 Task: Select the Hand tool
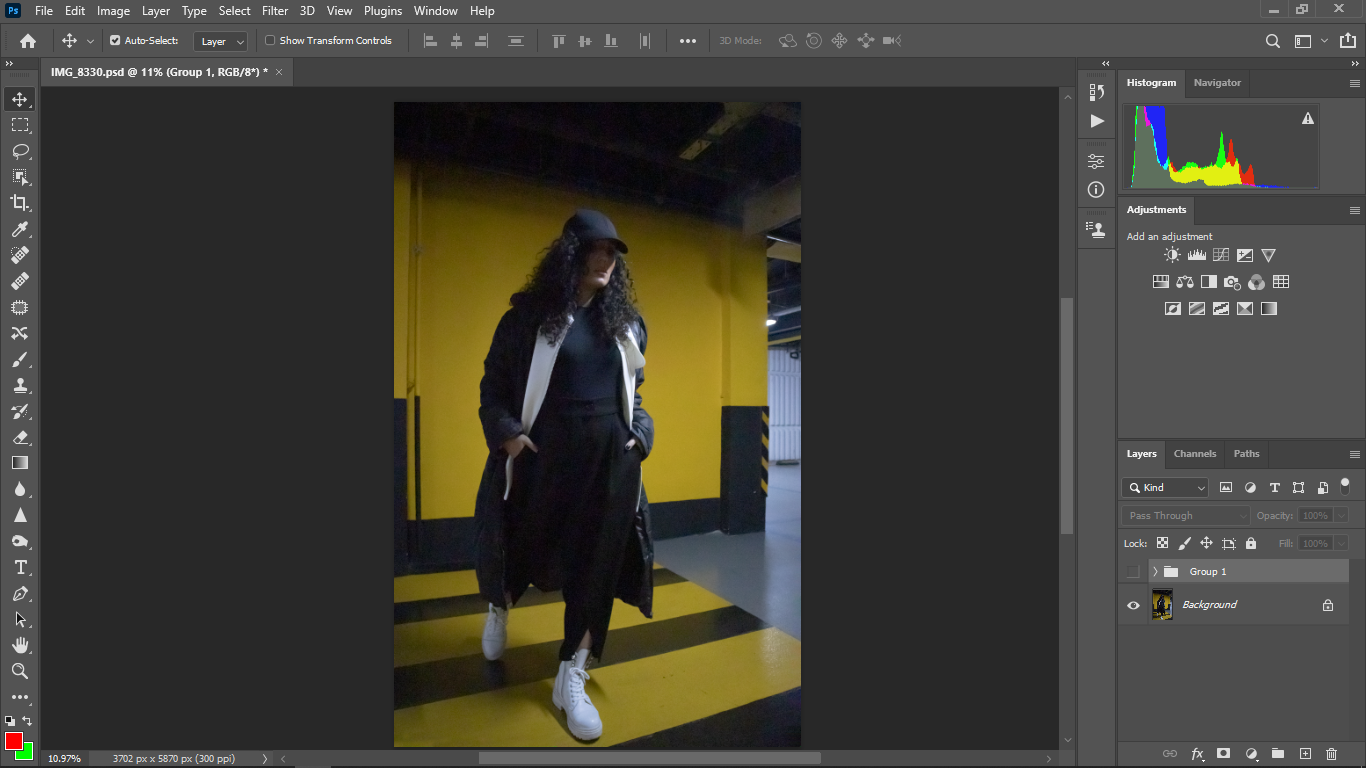click(x=19, y=645)
